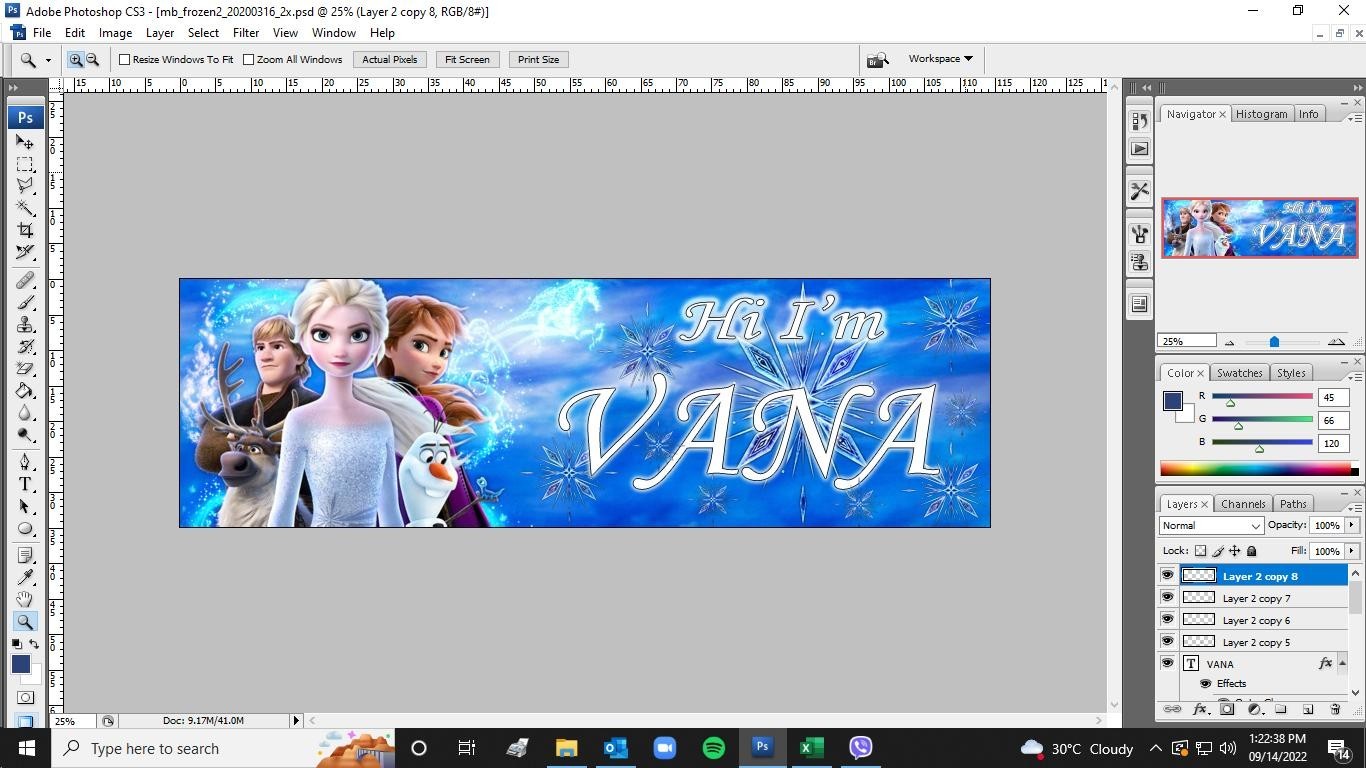Open the Image menu
The image size is (1366, 768).
click(x=115, y=33)
